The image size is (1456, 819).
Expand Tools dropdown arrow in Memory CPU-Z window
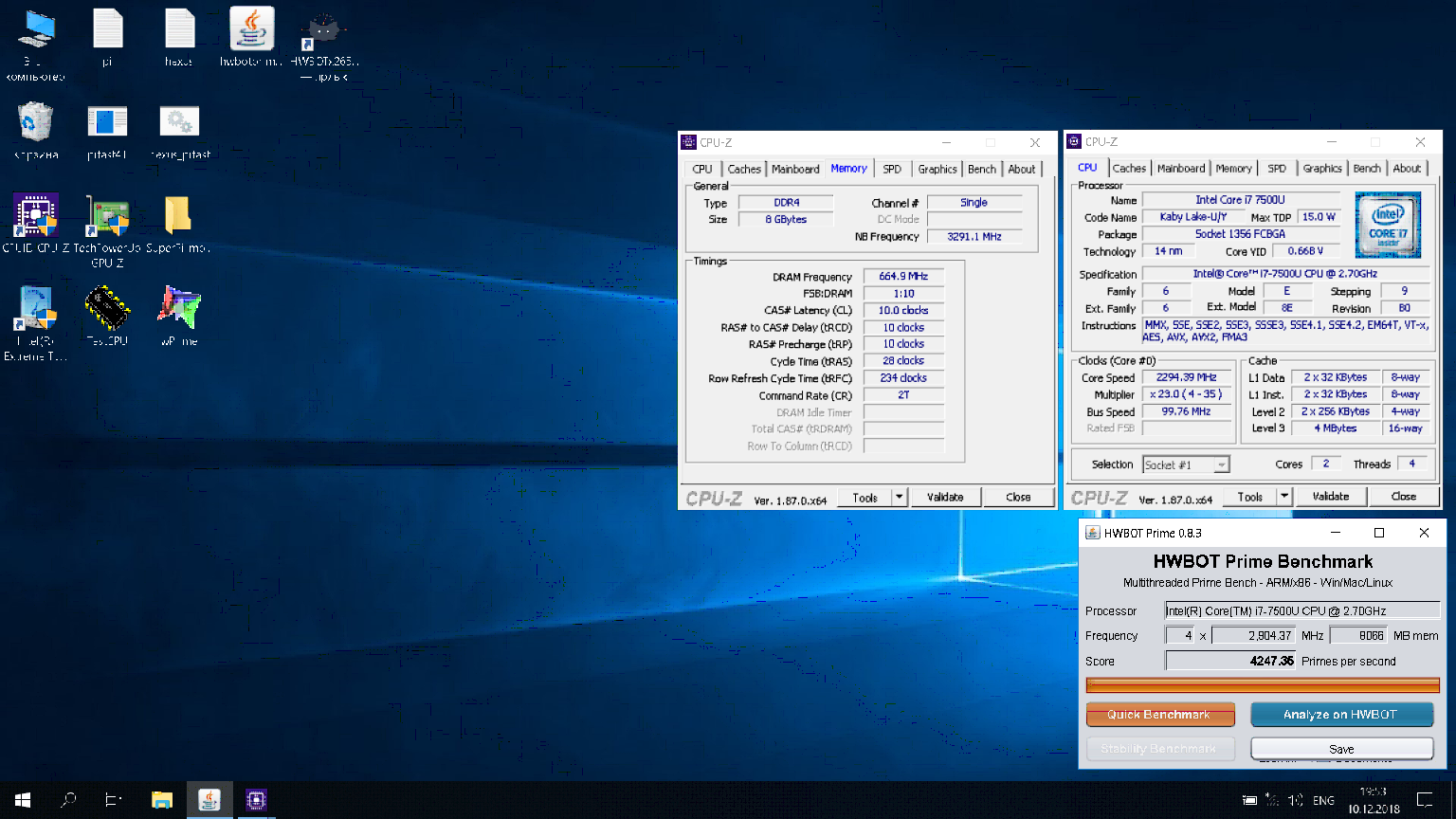(900, 497)
